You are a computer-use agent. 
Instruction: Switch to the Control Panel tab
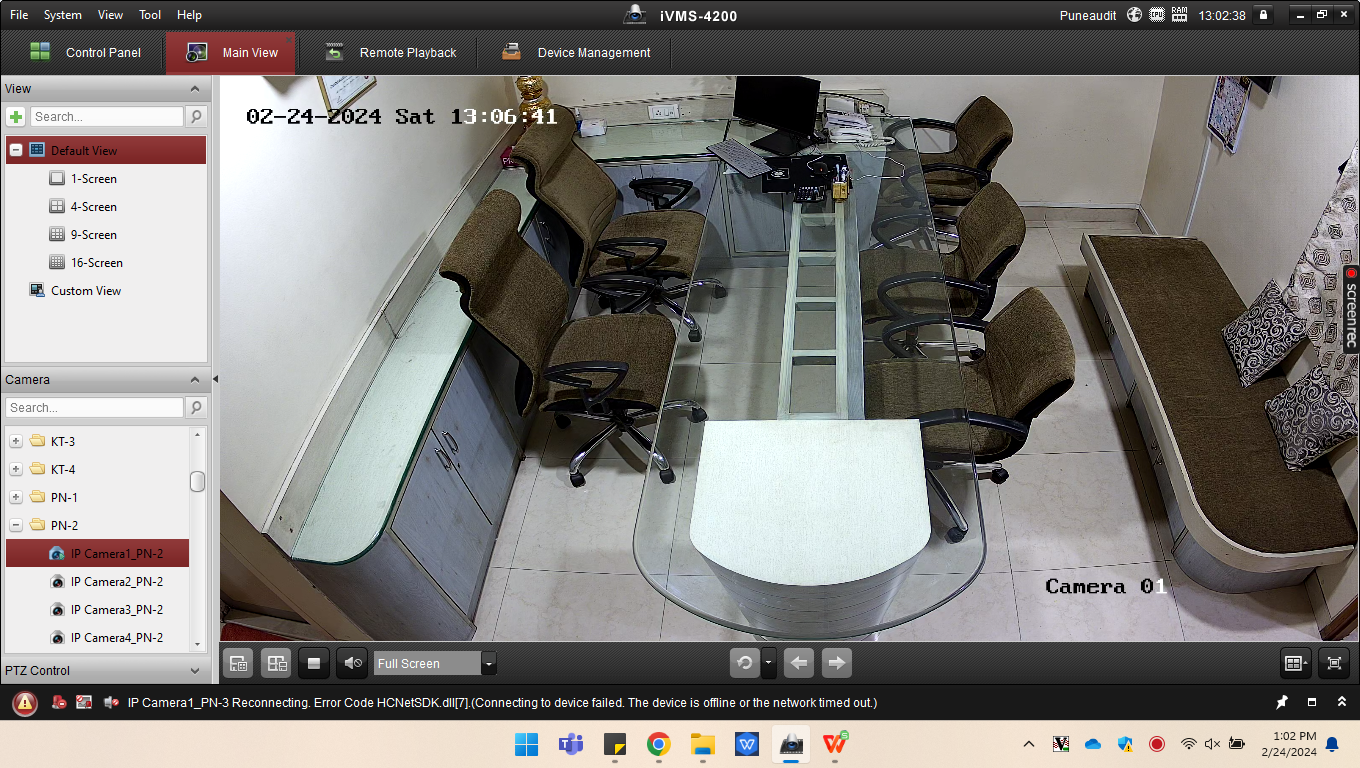click(84, 53)
